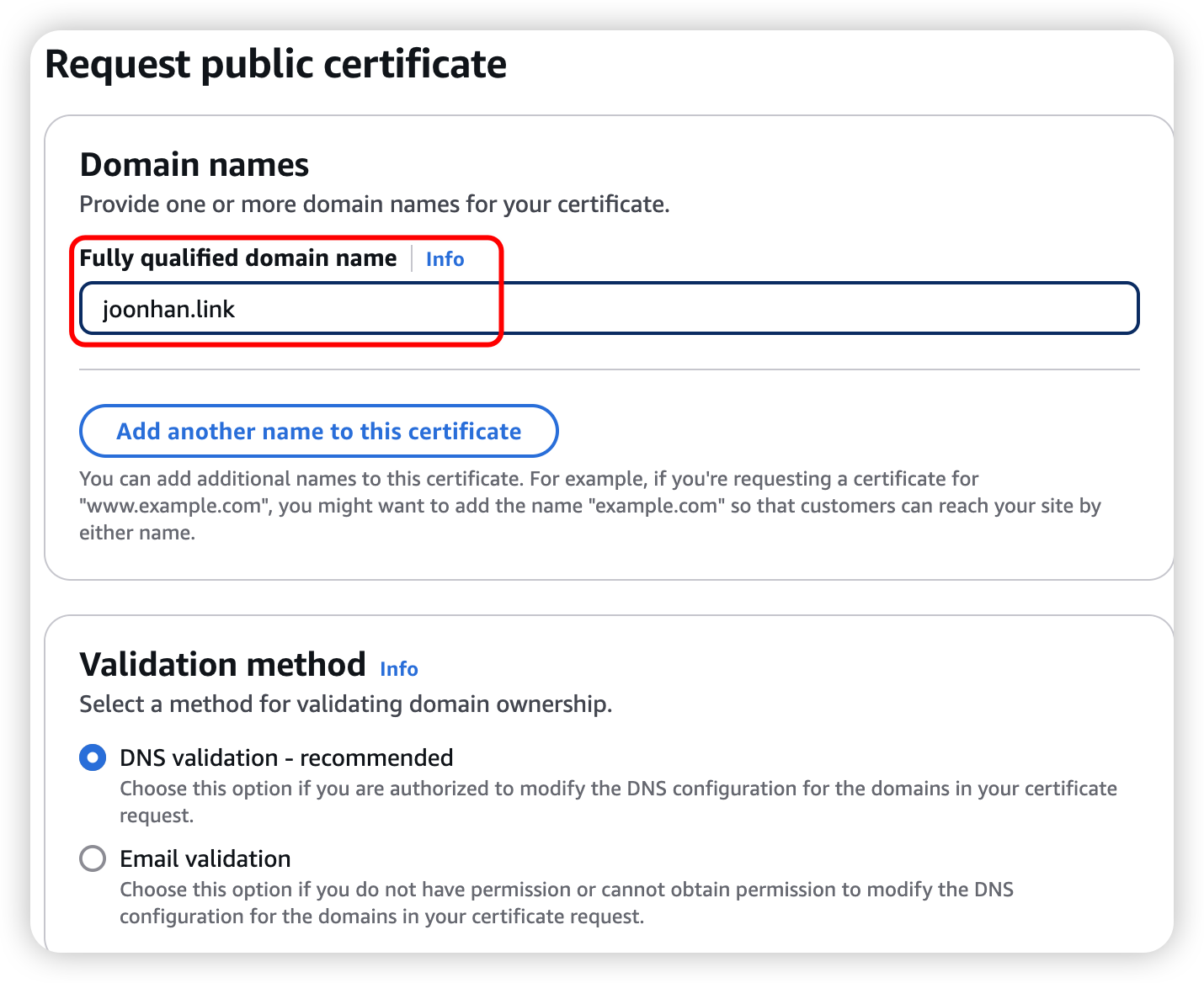Click the help text mentioning www.example.com
1204x983 pixels.
589,505
